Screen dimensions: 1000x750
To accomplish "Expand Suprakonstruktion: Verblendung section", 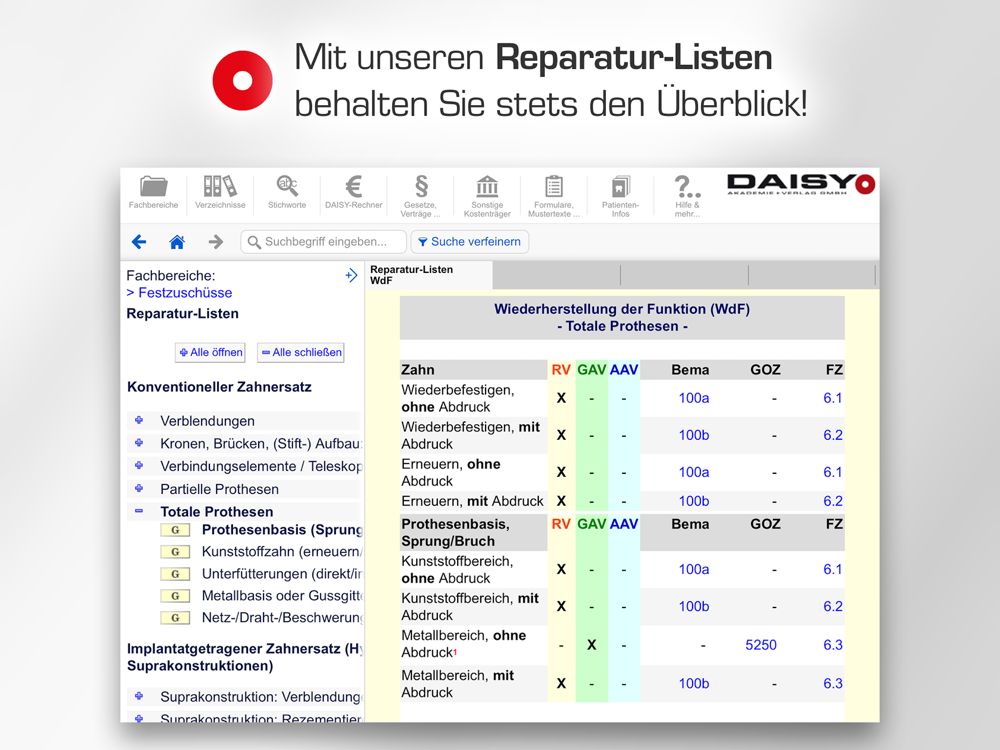I will (139, 696).
